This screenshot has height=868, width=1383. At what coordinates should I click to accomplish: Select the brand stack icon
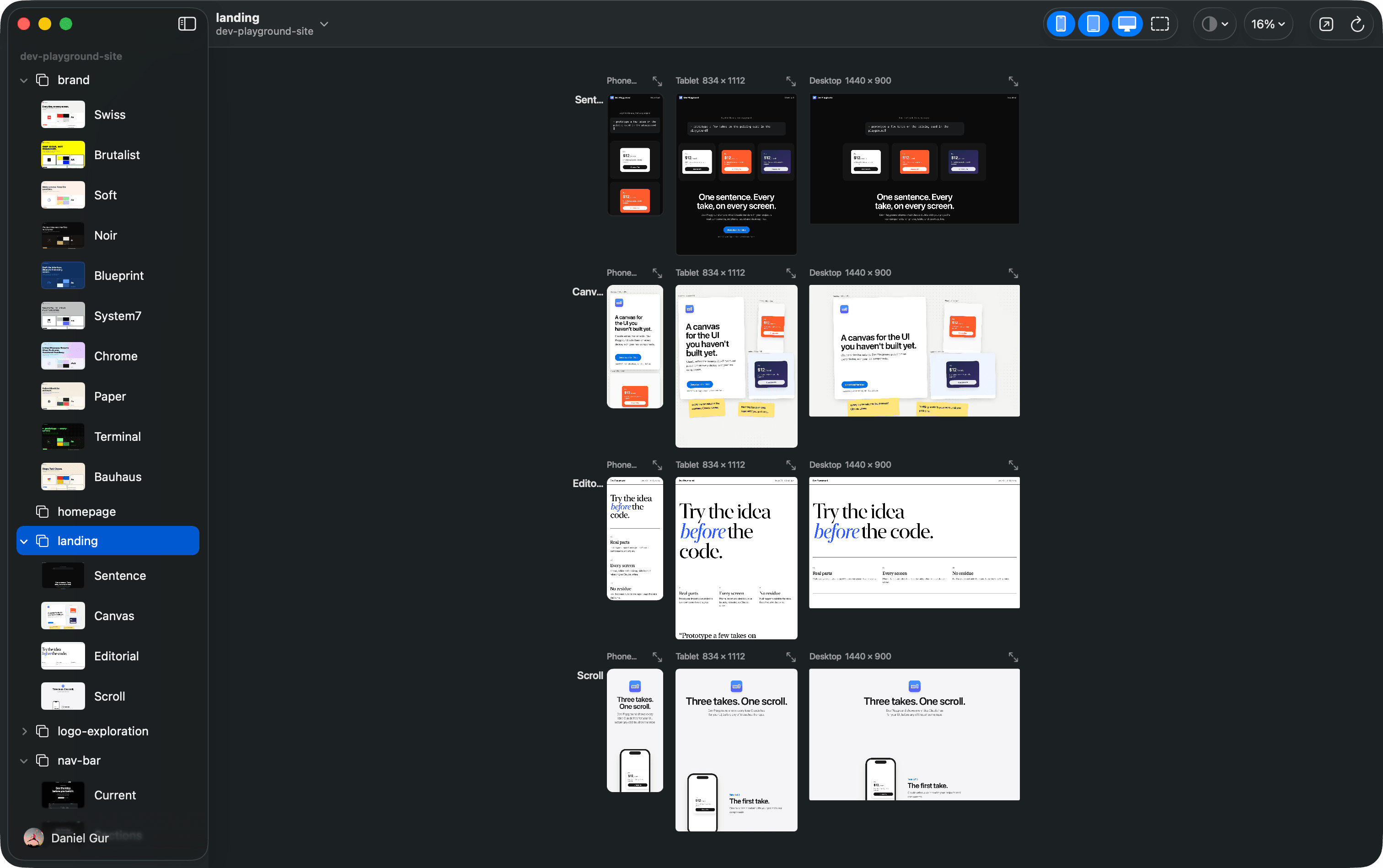point(43,80)
